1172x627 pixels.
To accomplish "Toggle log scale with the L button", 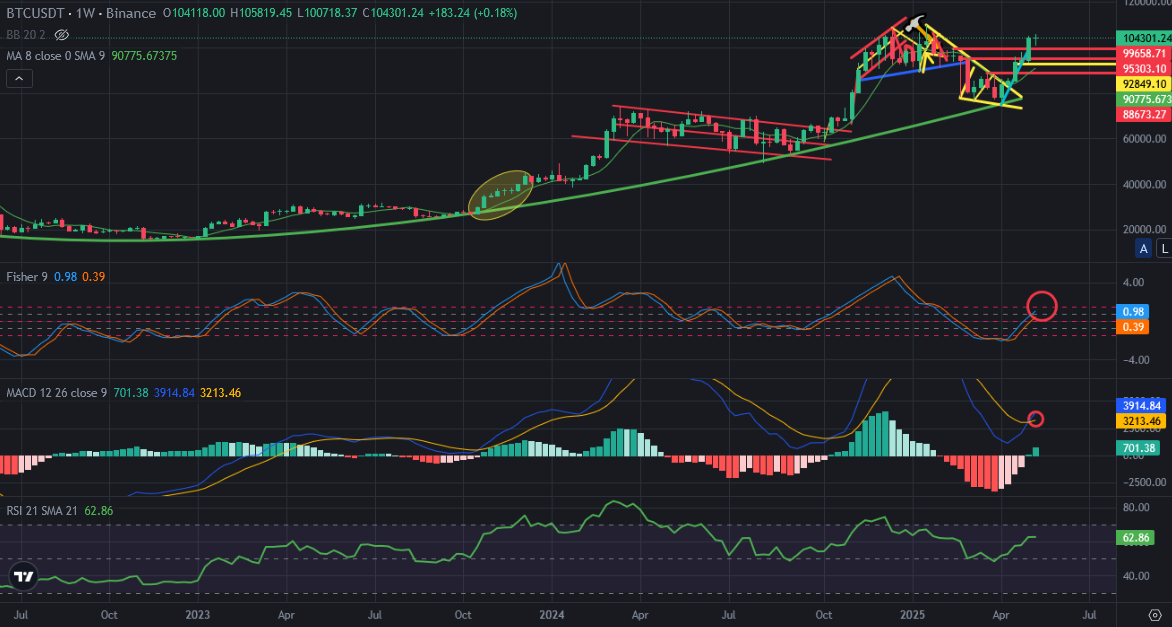I will tap(1163, 250).
